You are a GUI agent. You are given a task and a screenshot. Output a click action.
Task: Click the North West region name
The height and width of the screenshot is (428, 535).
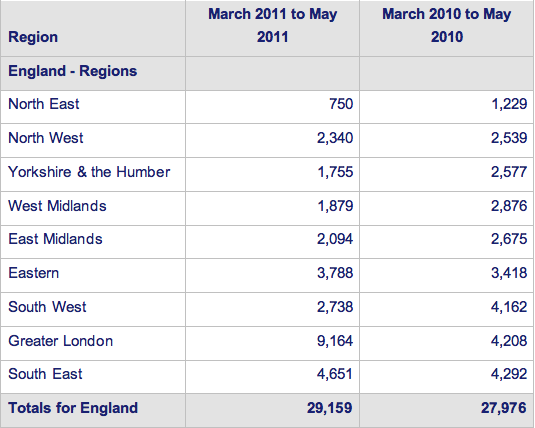(46, 138)
